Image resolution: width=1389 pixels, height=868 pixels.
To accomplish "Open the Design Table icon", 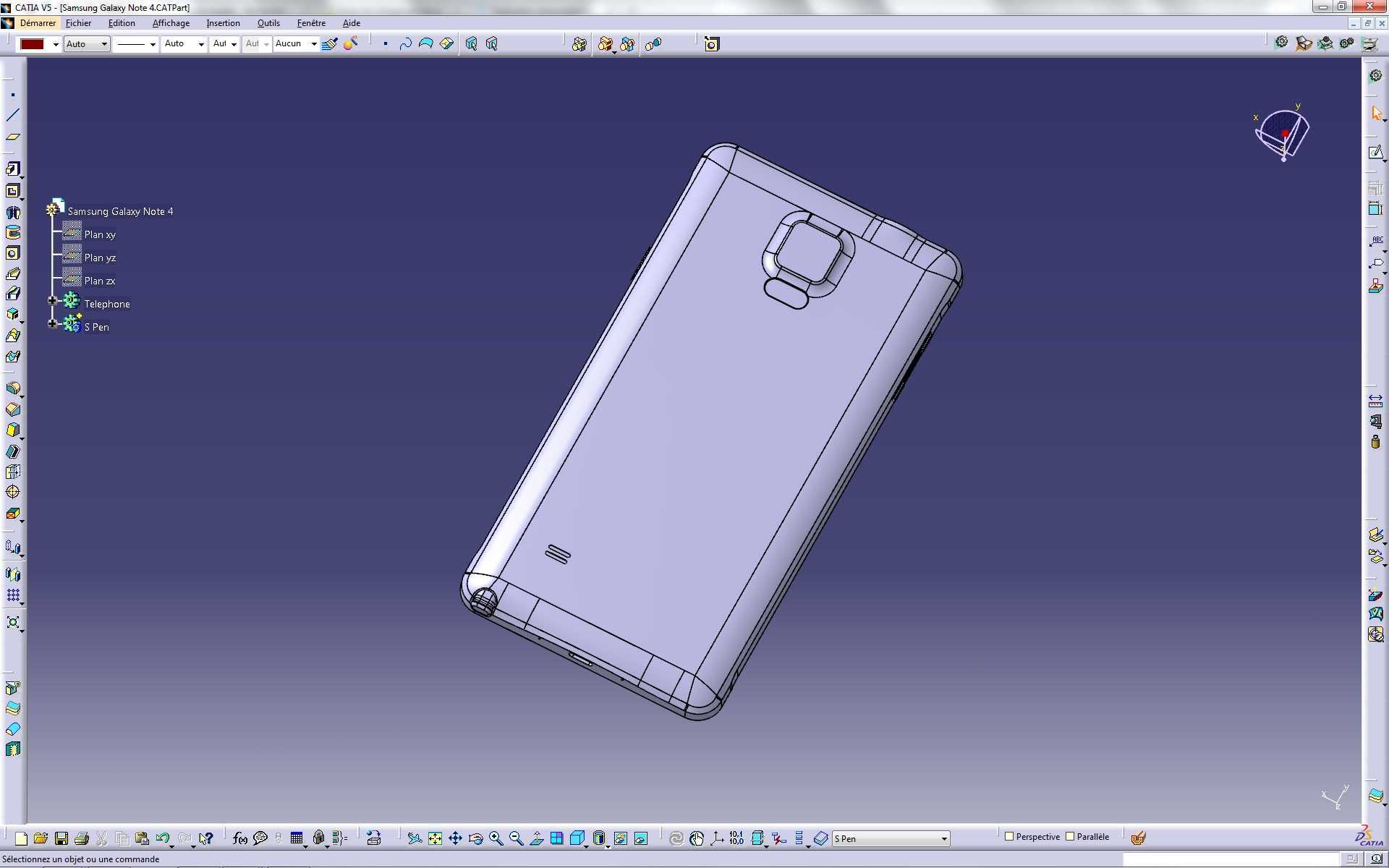I will pyautogui.click(x=297, y=838).
